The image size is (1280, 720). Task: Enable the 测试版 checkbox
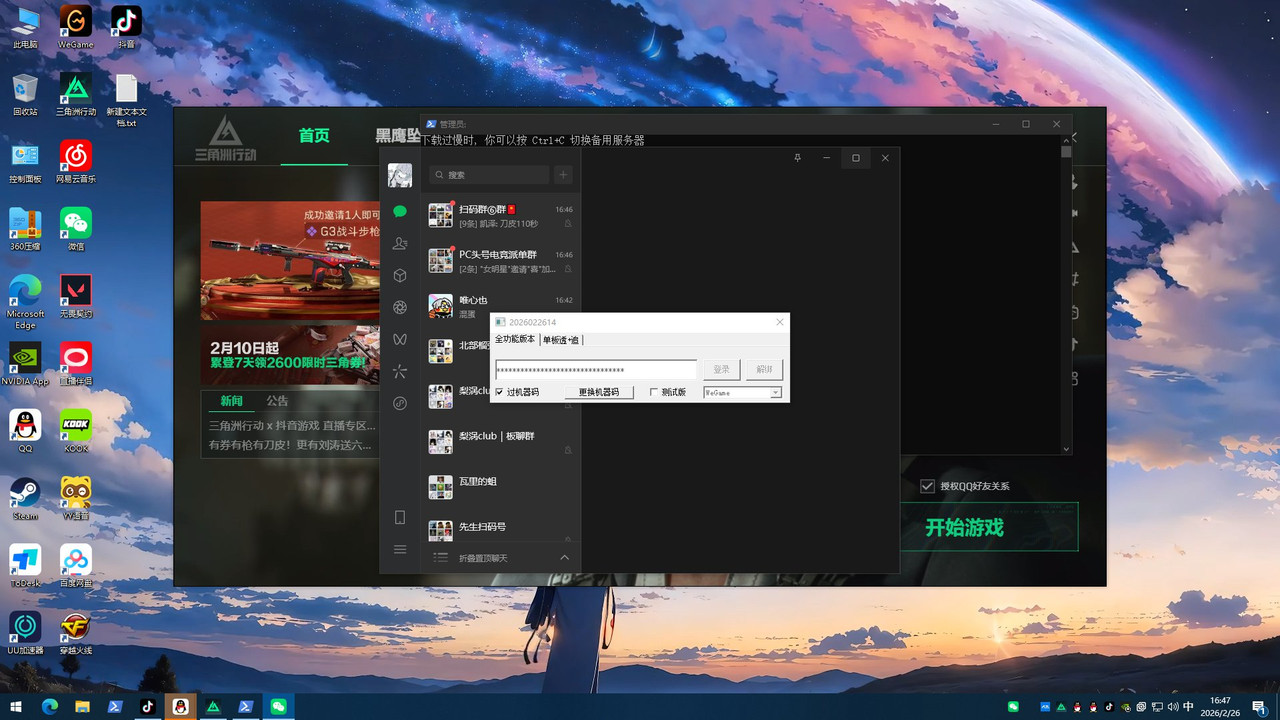click(654, 393)
